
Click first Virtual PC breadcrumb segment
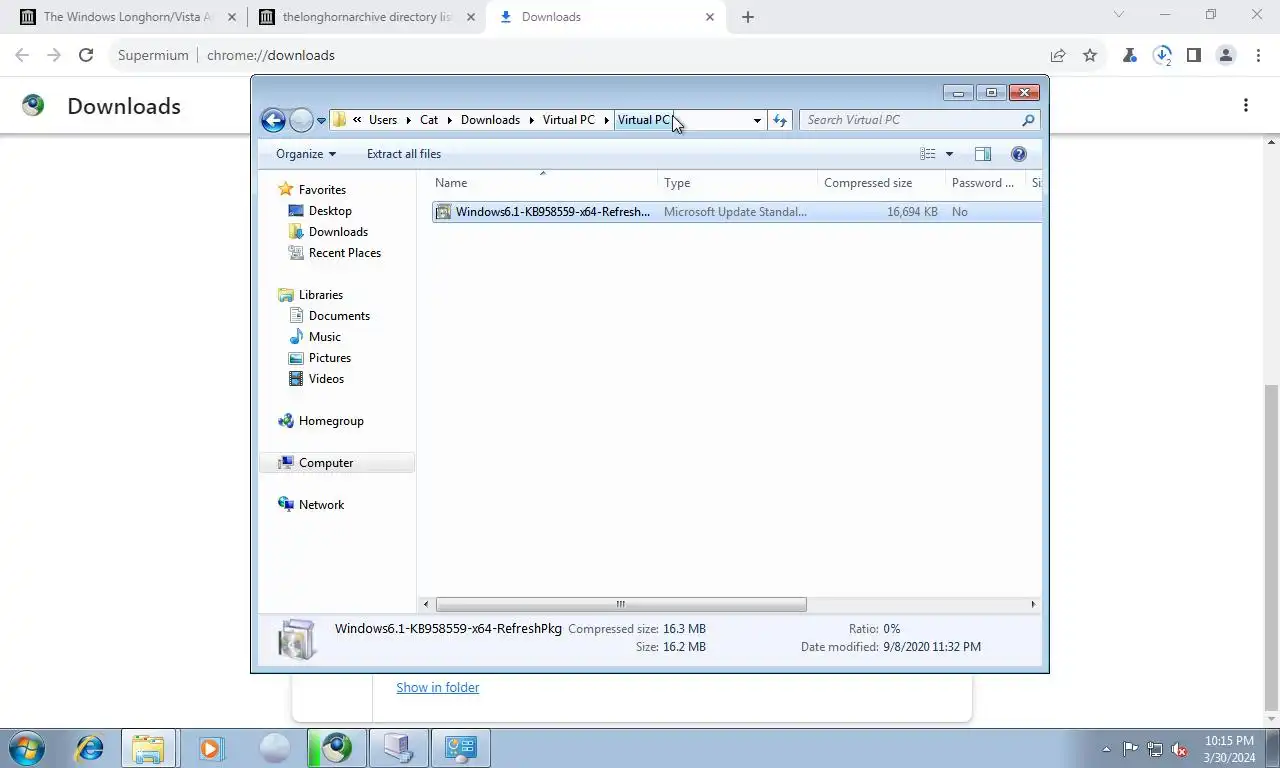click(569, 120)
